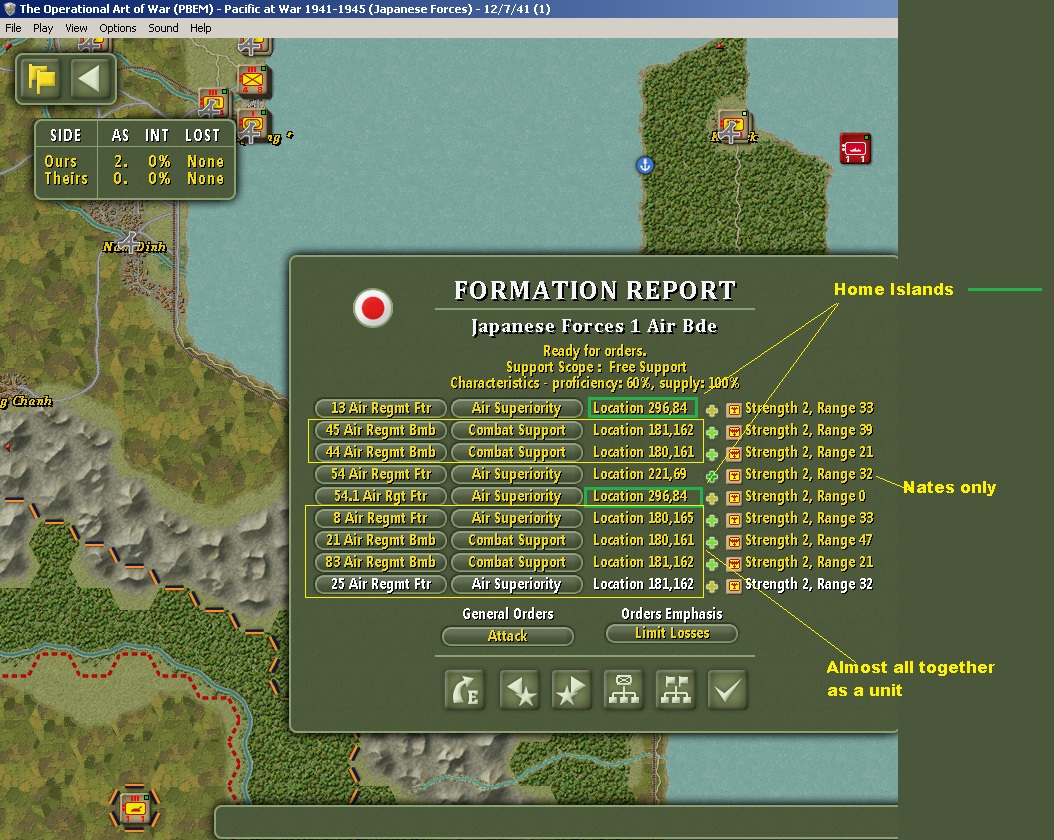Viewport: 1054px width, 840px height.
Task: Go to previous formation with left star arrow
Action: 520,690
